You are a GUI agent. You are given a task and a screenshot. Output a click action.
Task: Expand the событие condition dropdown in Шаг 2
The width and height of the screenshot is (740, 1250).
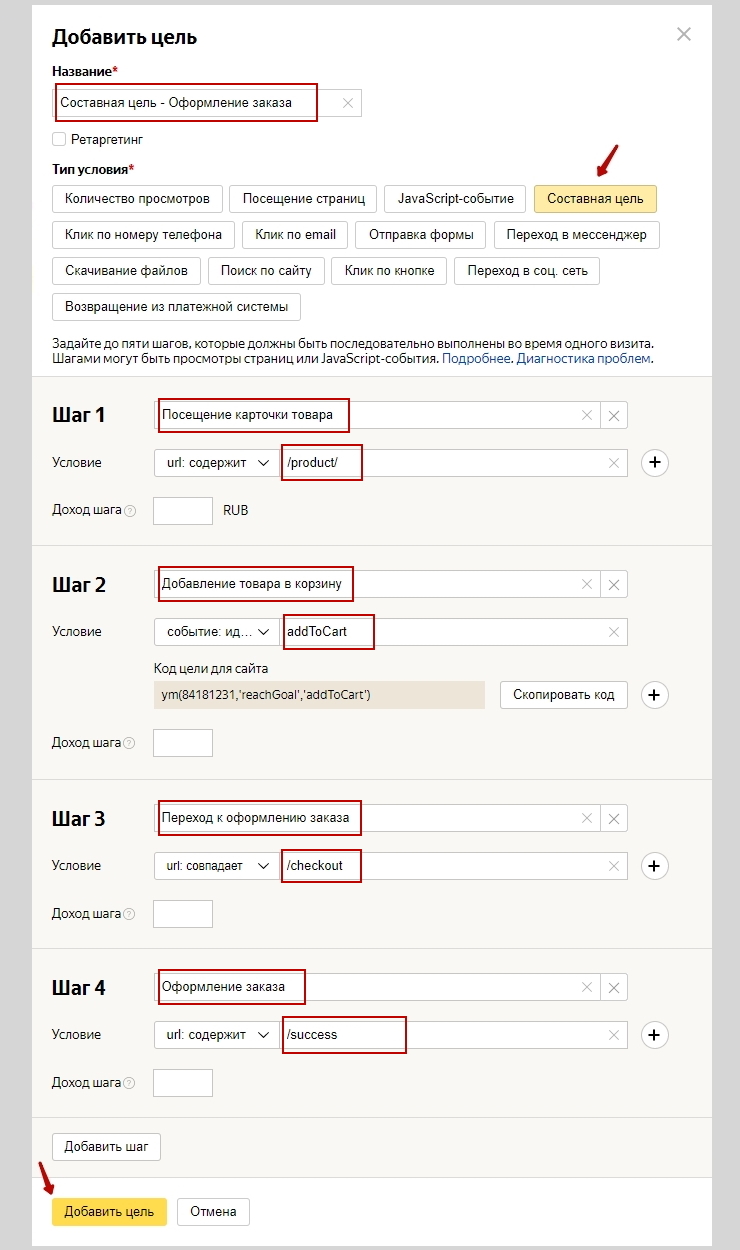tap(215, 632)
